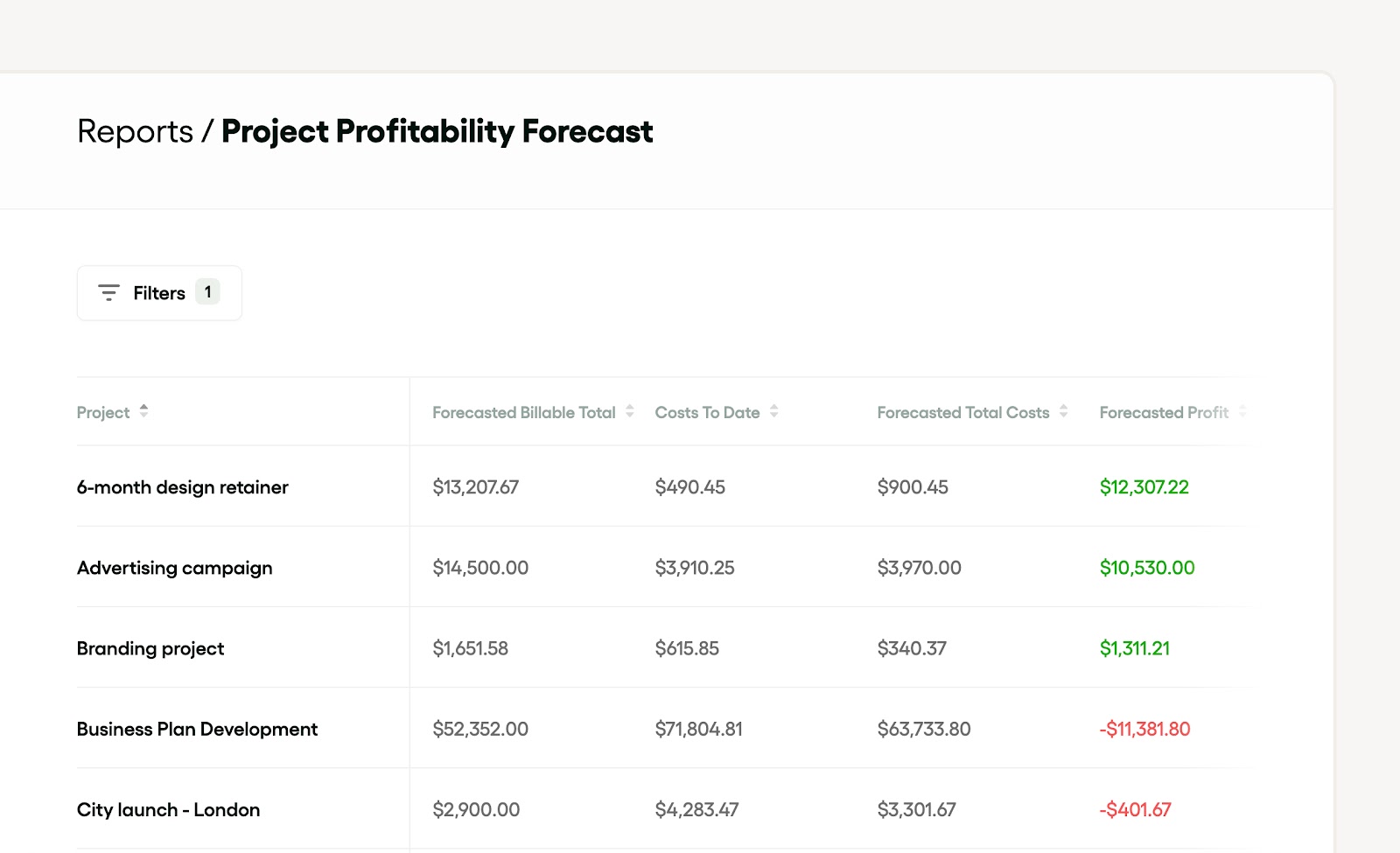Sort by Forecasted Billable Total arrows
The image size is (1400, 853).
coord(629,410)
